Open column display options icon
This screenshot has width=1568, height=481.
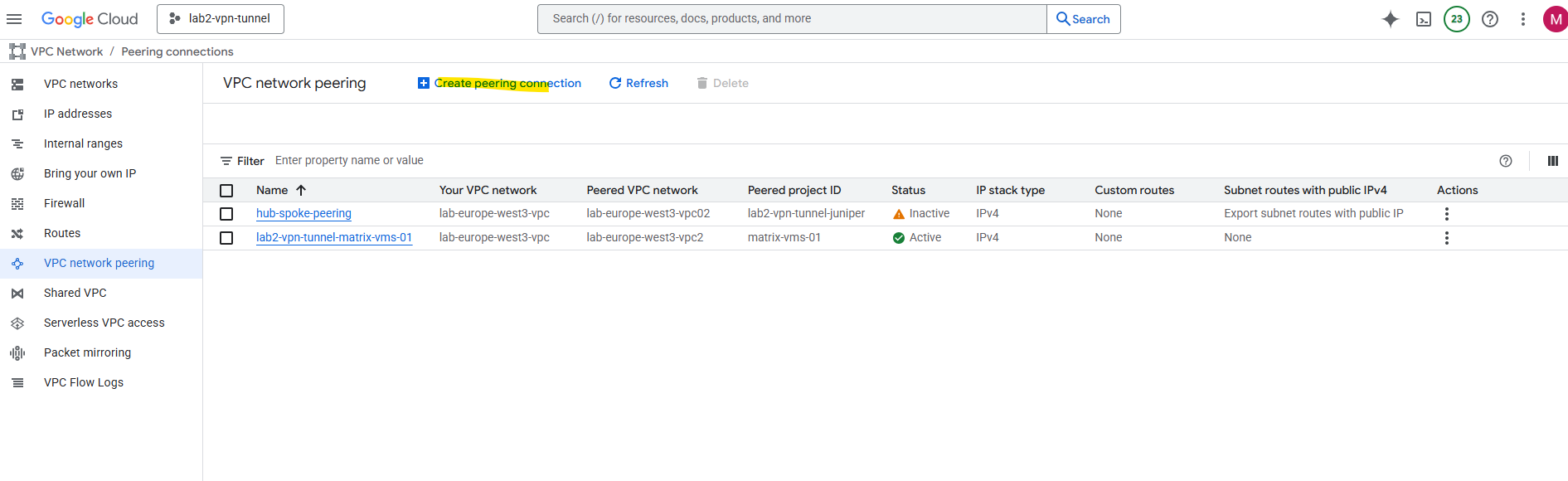(x=1552, y=161)
